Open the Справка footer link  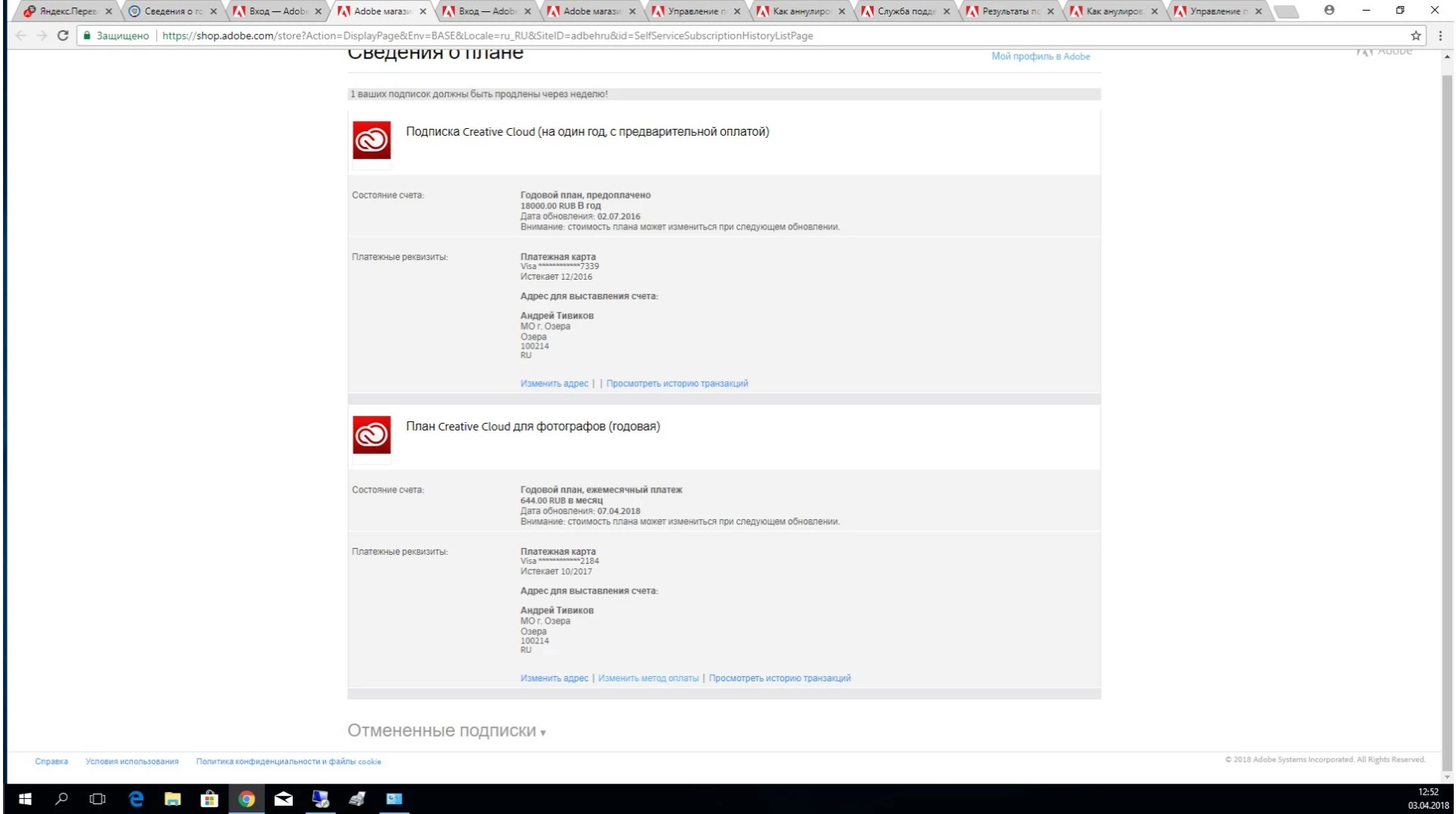tap(52, 762)
